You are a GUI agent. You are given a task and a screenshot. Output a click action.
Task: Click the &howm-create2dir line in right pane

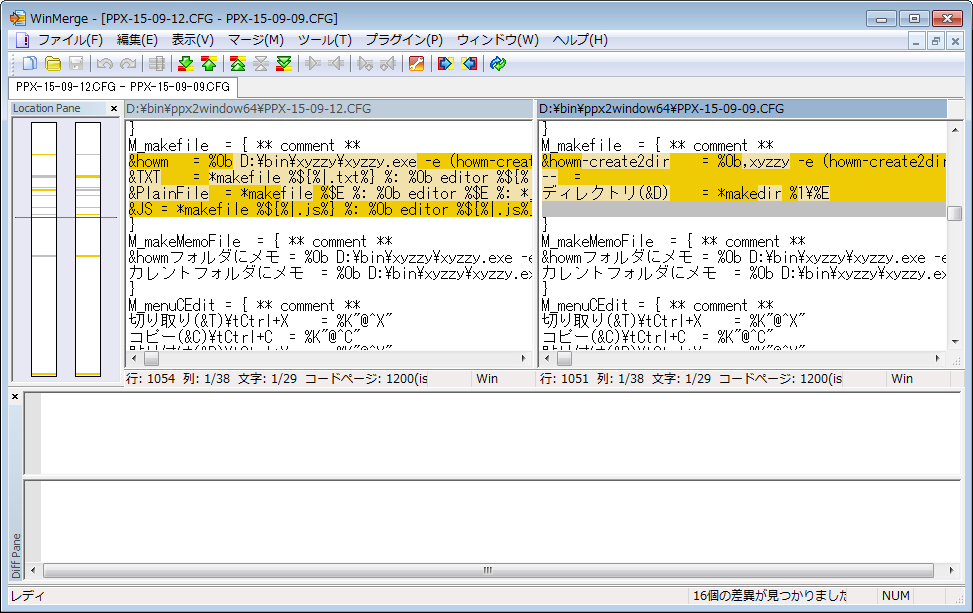click(743, 162)
